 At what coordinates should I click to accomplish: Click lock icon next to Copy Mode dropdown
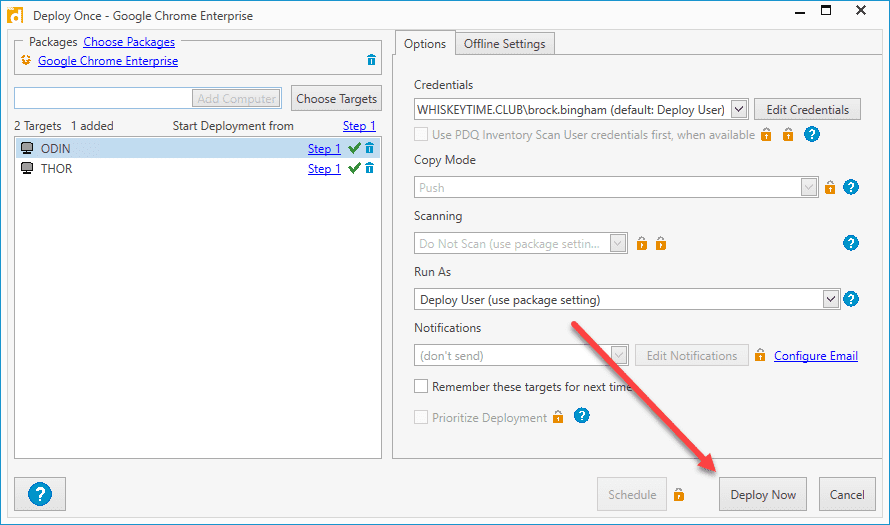(x=830, y=187)
